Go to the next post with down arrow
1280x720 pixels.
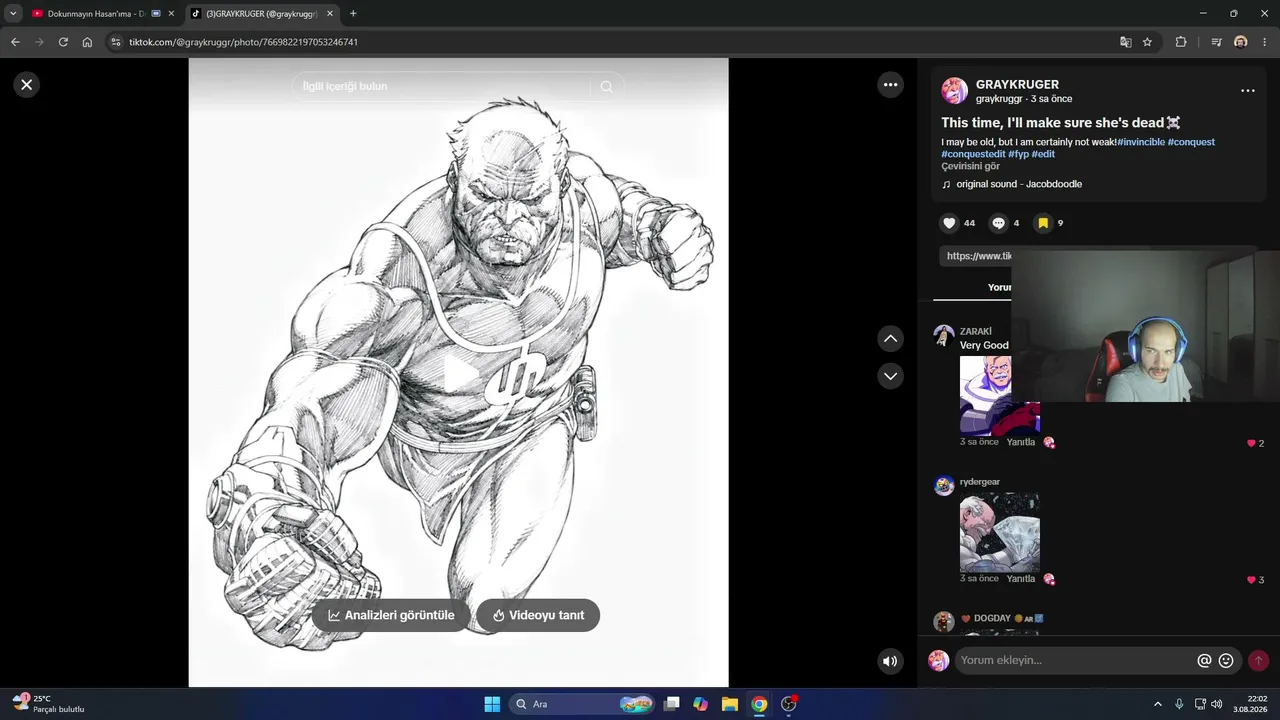pyautogui.click(x=891, y=376)
